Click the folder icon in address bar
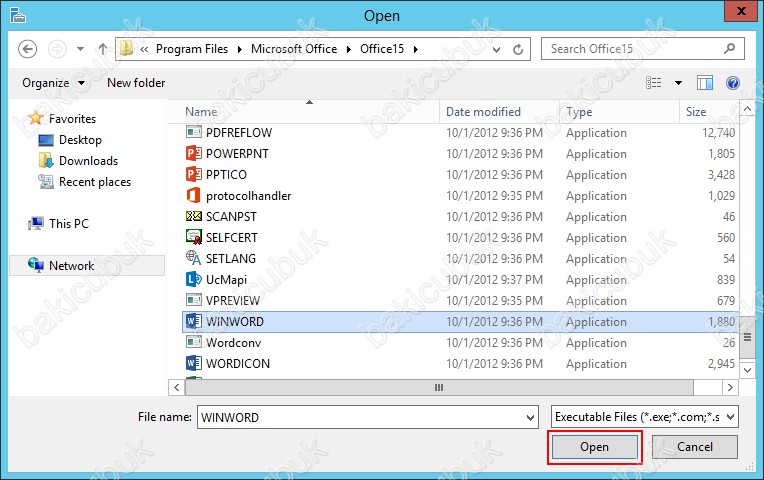Image resolution: width=764 pixels, height=480 pixels. pos(126,49)
